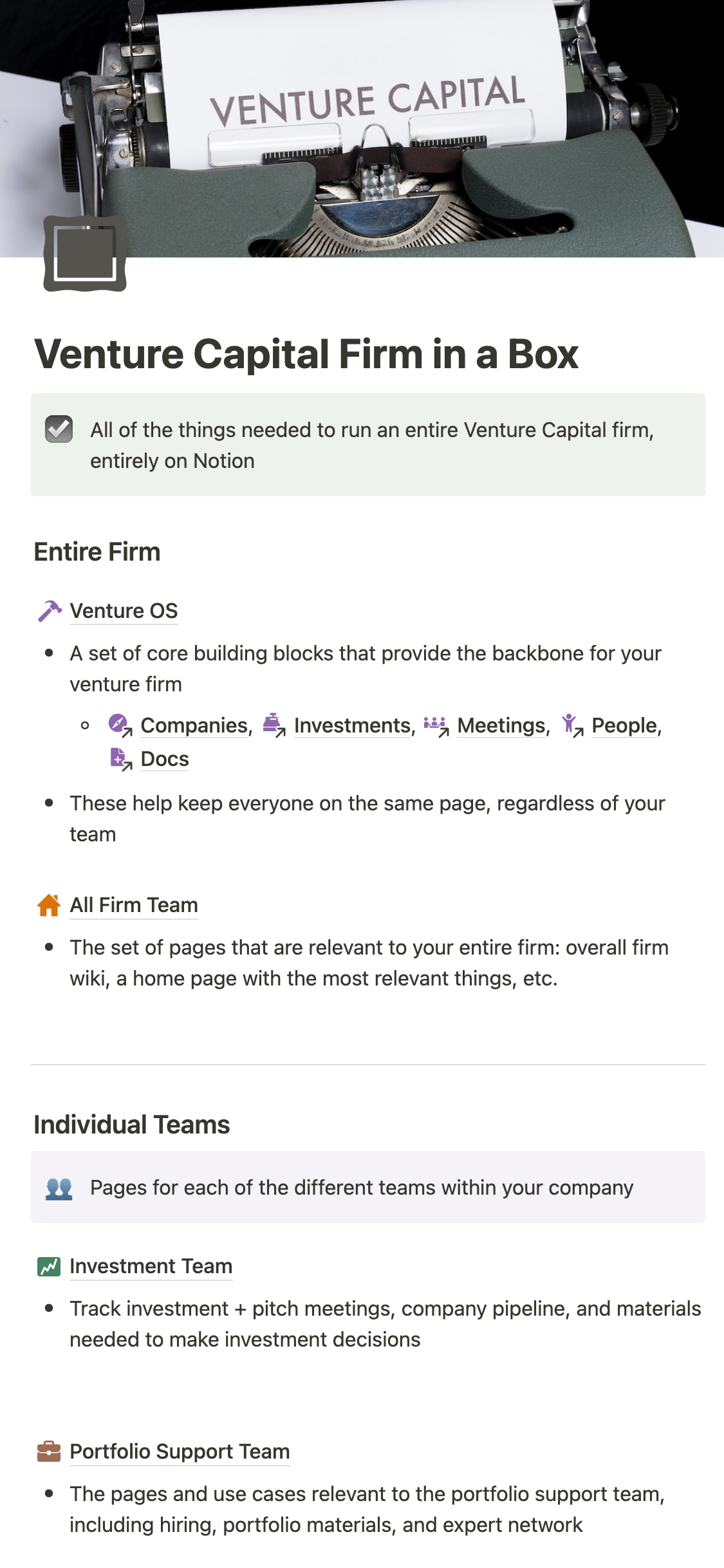Click the briefcase icon for Portfolio Support
This screenshot has height=1568, width=724.
tap(49, 1451)
